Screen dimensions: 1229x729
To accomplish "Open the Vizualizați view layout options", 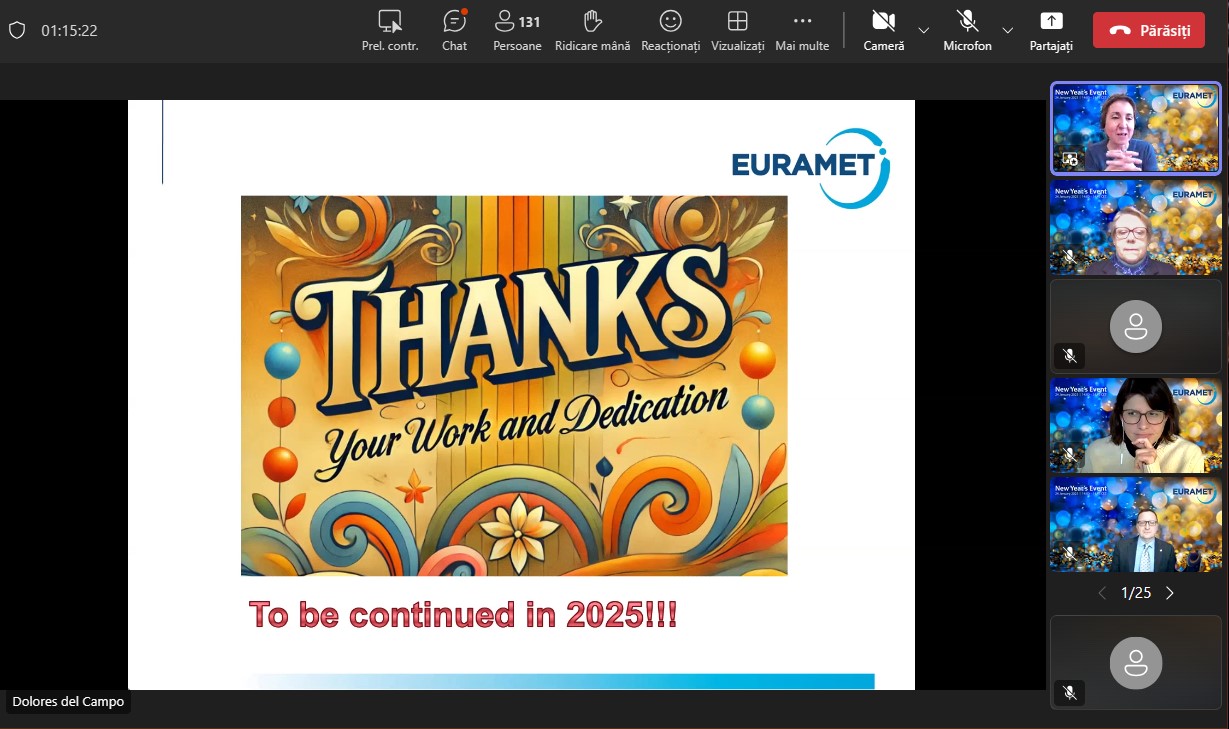I will click(737, 30).
